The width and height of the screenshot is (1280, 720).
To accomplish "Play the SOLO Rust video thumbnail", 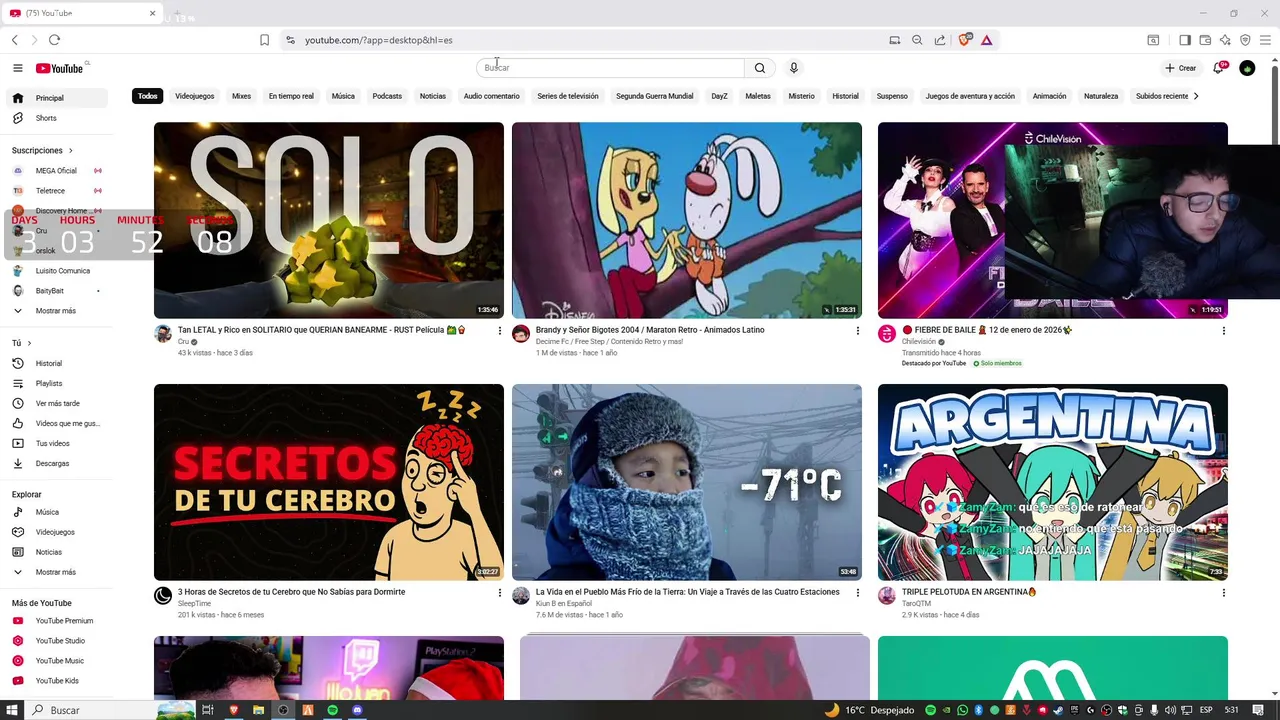I will coord(329,220).
